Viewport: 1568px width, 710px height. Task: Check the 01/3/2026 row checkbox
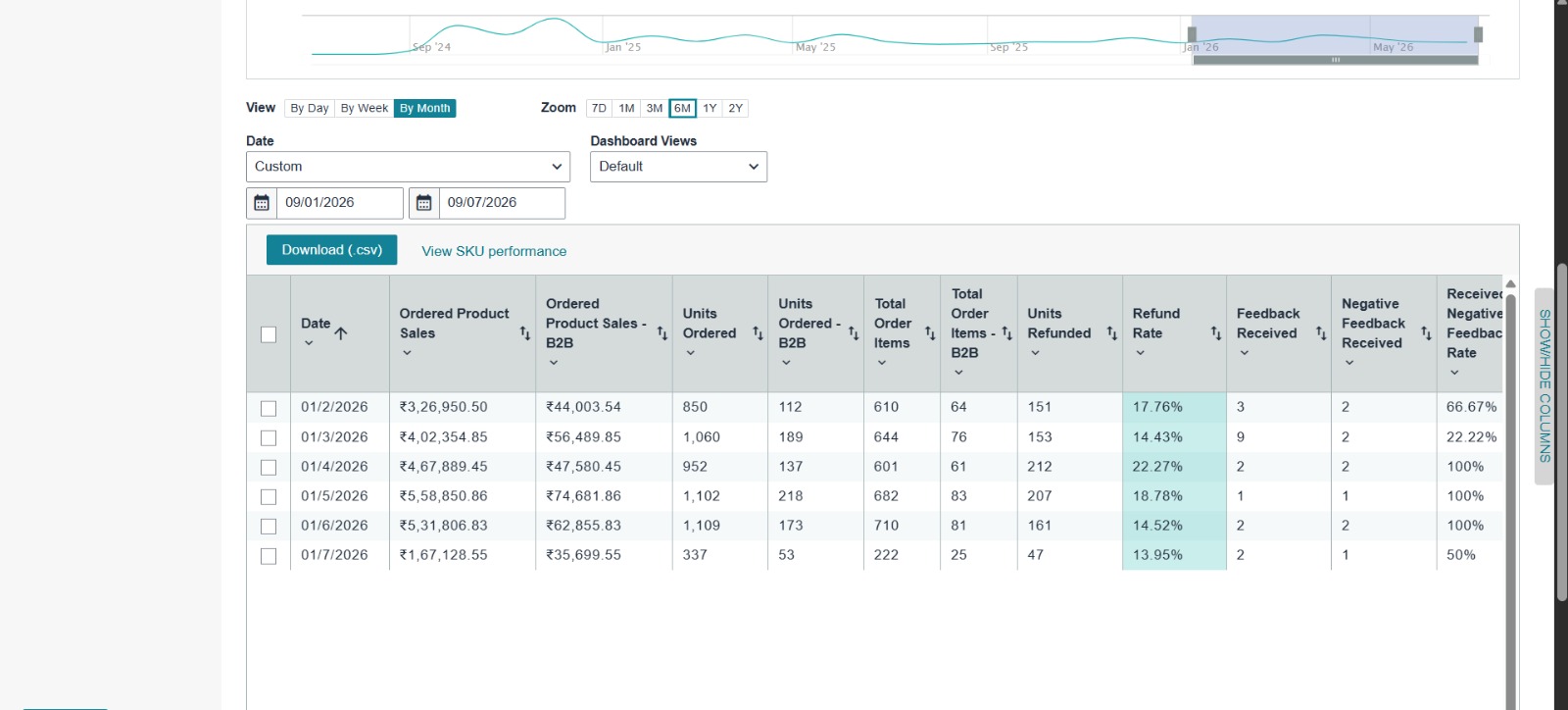[269, 437]
